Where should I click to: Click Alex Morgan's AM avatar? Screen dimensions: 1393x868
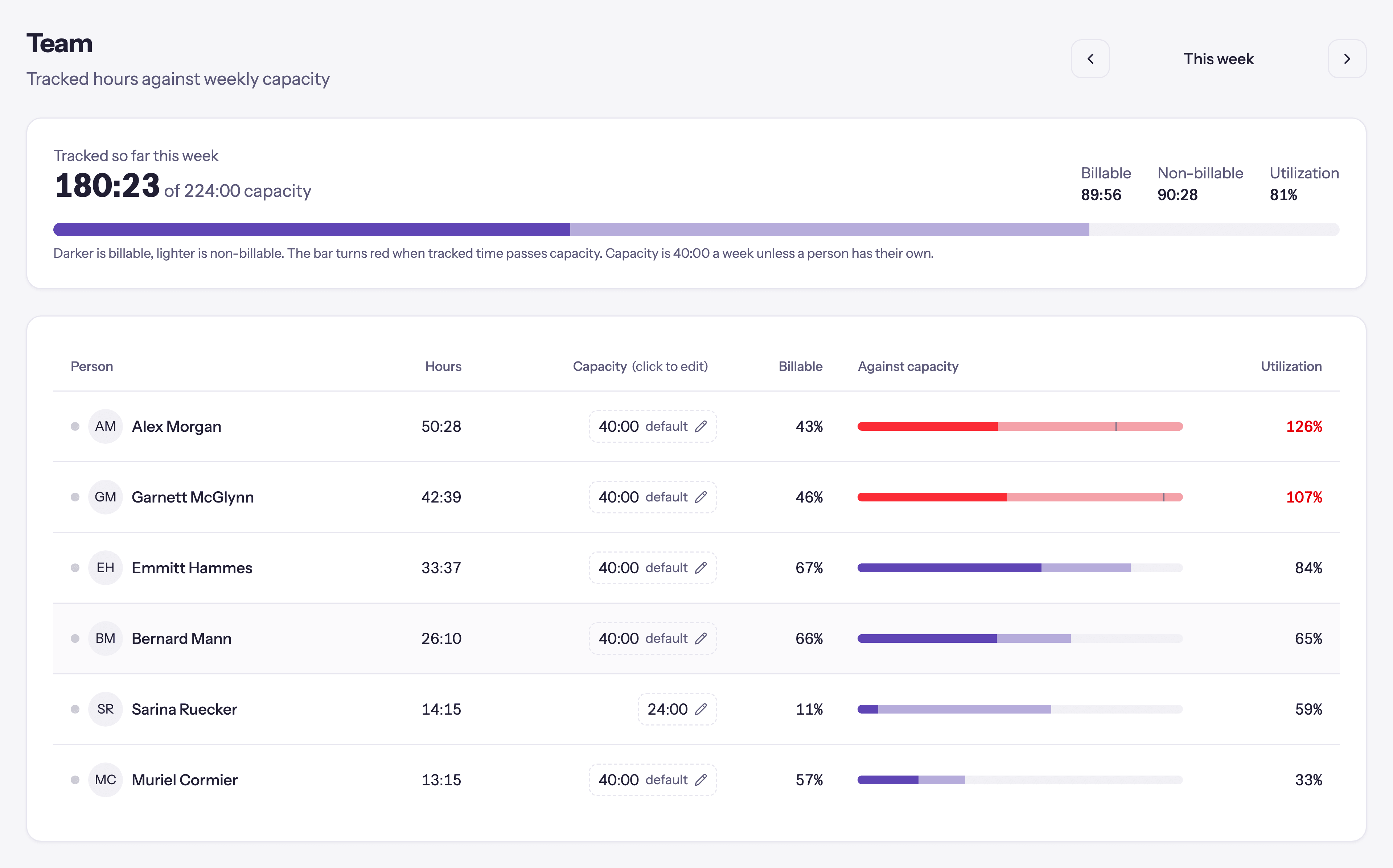[x=105, y=426]
